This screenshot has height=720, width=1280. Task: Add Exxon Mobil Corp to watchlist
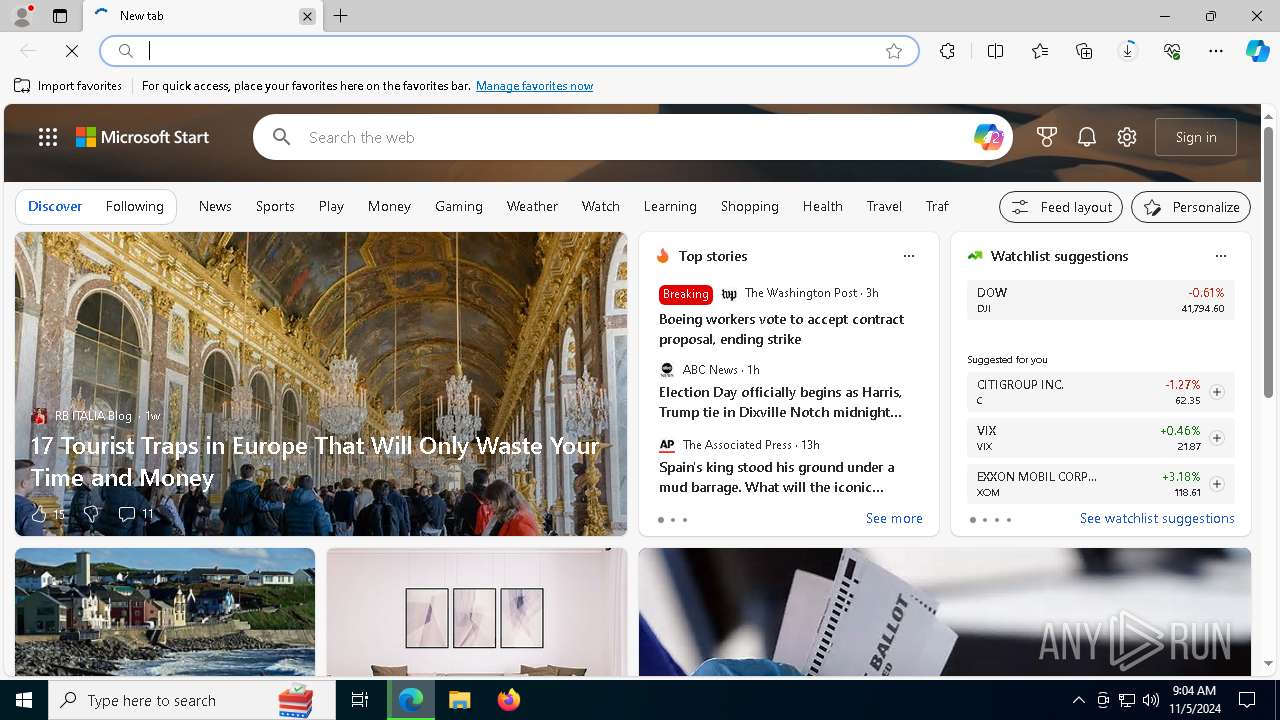(x=1217, y=484)
